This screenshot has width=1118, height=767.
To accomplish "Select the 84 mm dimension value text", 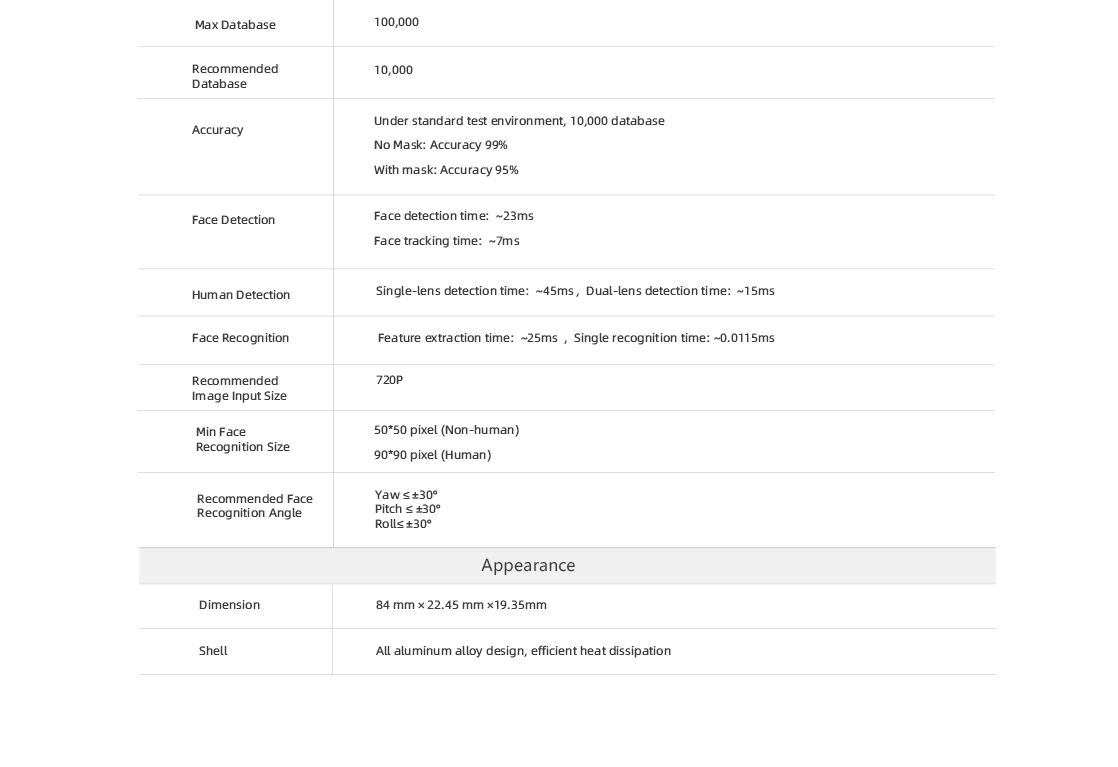I will point(461,605).
